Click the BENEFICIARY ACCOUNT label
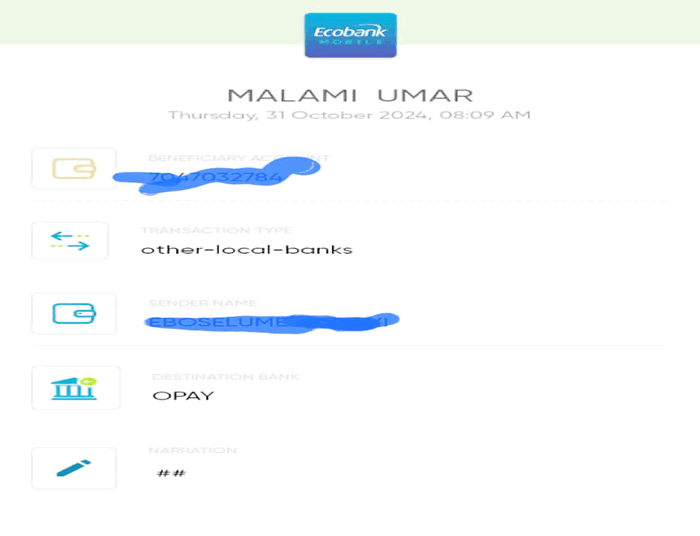This screenshot has height=536, width=700. tap(239, 158)
